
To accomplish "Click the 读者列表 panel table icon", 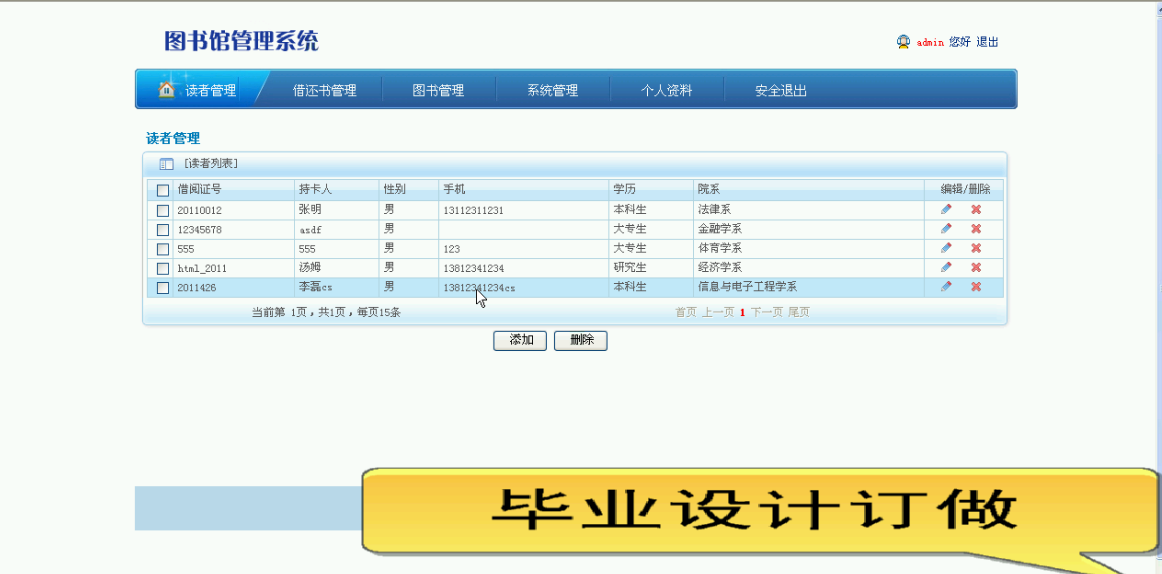I will pos(167,164).
